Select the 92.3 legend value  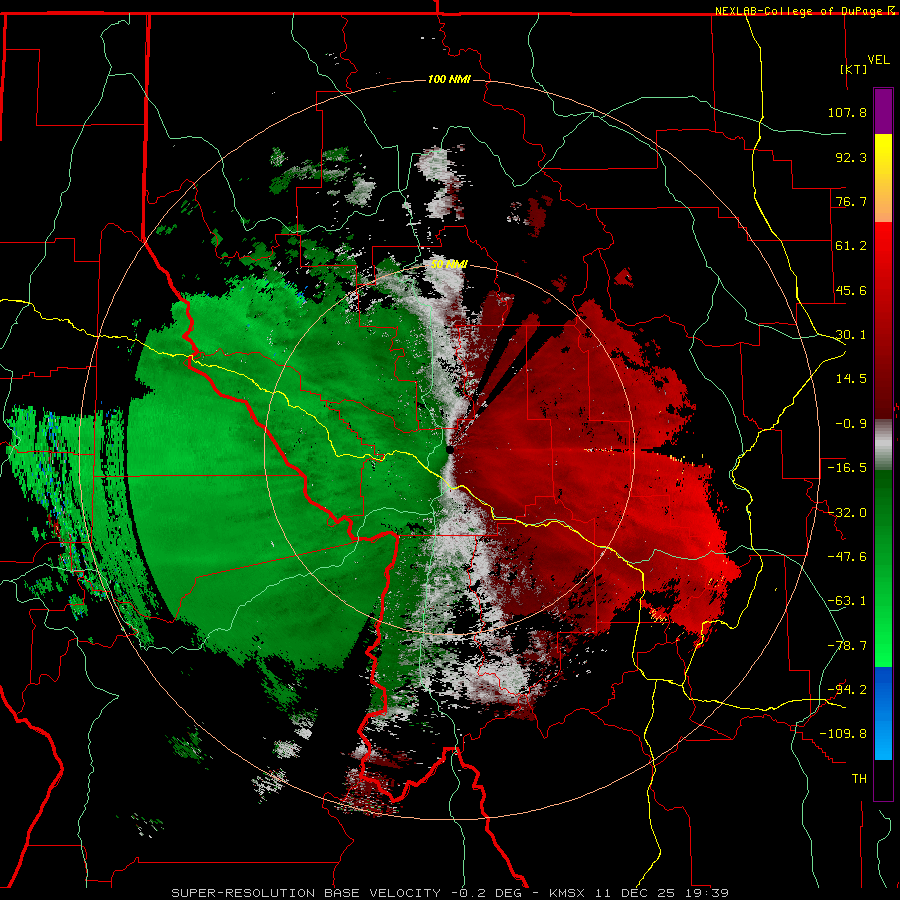point(851,157)
